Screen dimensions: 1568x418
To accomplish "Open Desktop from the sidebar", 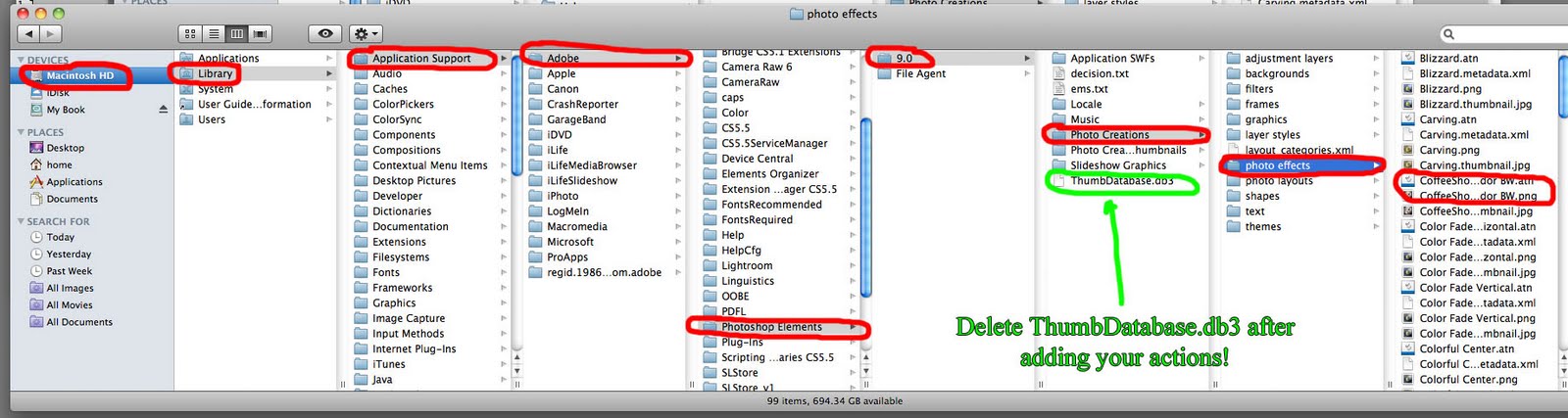I will [x=65, y=148].
